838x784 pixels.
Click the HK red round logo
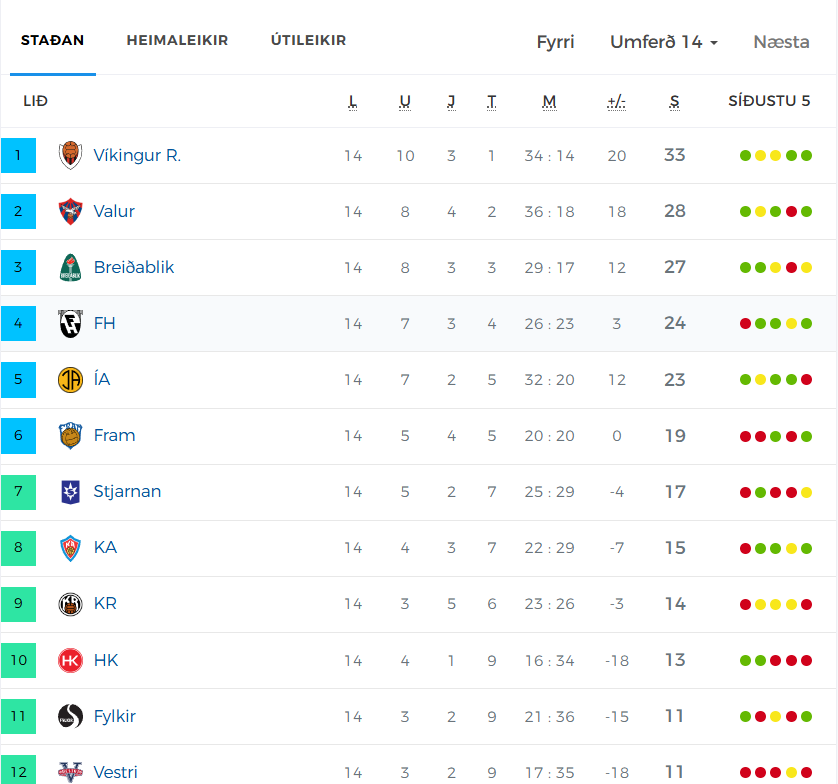coord(70,661)
